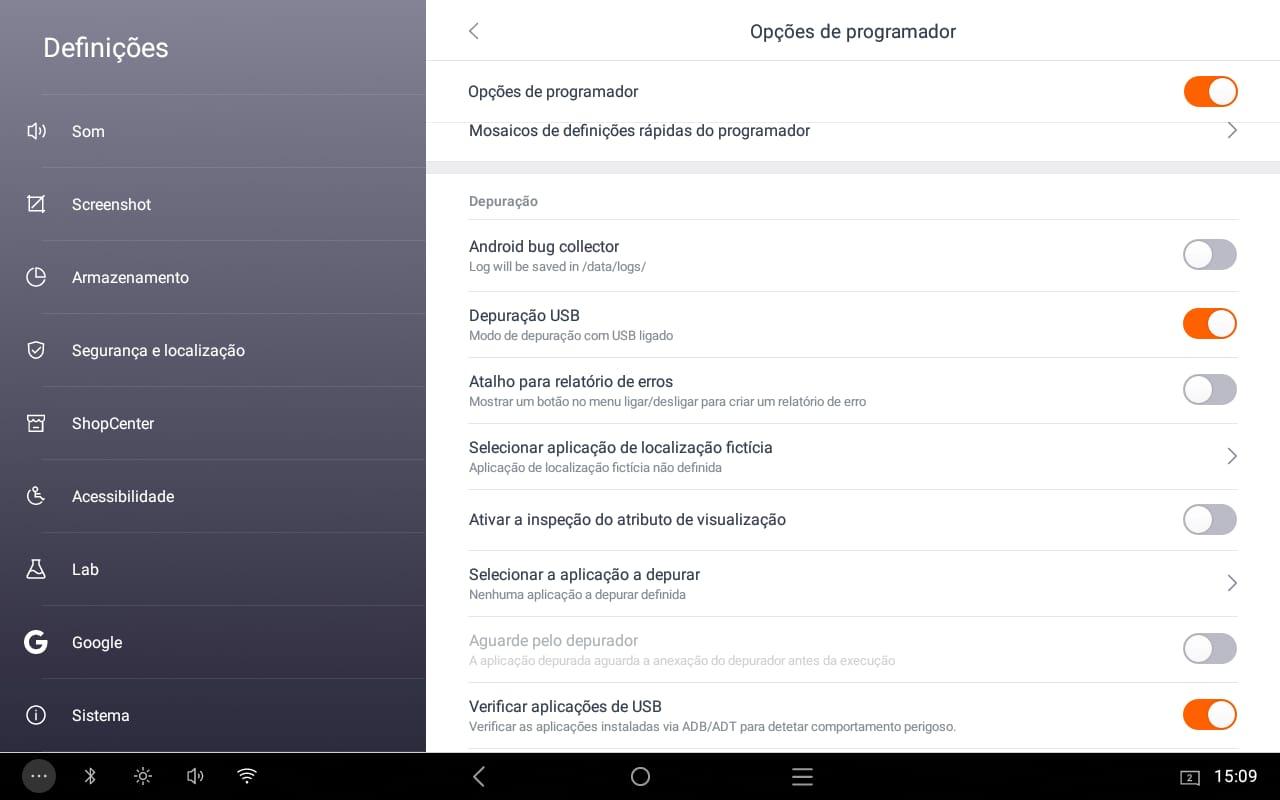The image size is (1280, 800).
Task: Expand Mosaicos de definições rápidas chevron
Action: (x=1232, y=131)
